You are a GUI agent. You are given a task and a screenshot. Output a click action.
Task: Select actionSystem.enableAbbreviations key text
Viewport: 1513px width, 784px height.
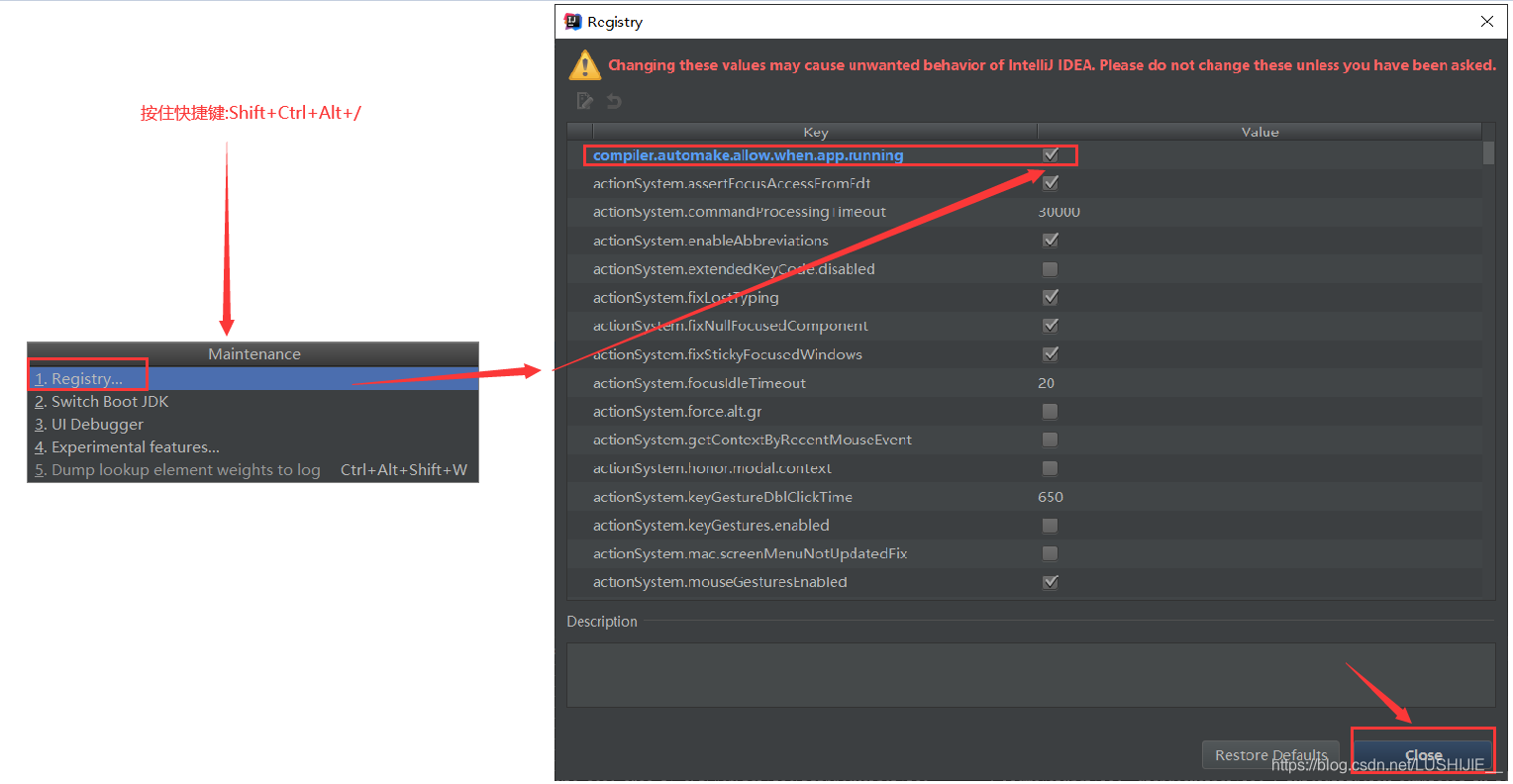(710, 241)
